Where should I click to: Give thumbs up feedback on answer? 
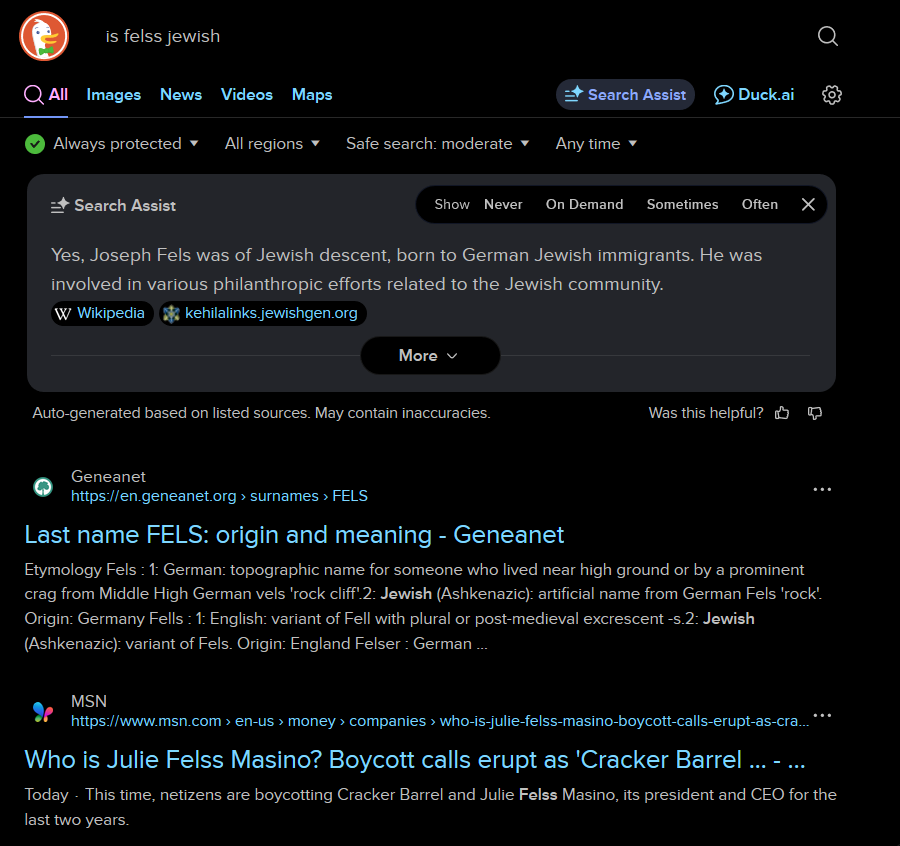pos(782,413)
